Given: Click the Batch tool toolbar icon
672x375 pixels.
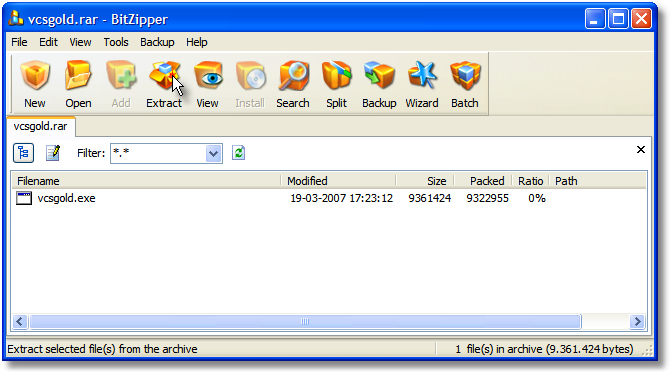Looking at the screenshot, I should (x=465, y=76).
